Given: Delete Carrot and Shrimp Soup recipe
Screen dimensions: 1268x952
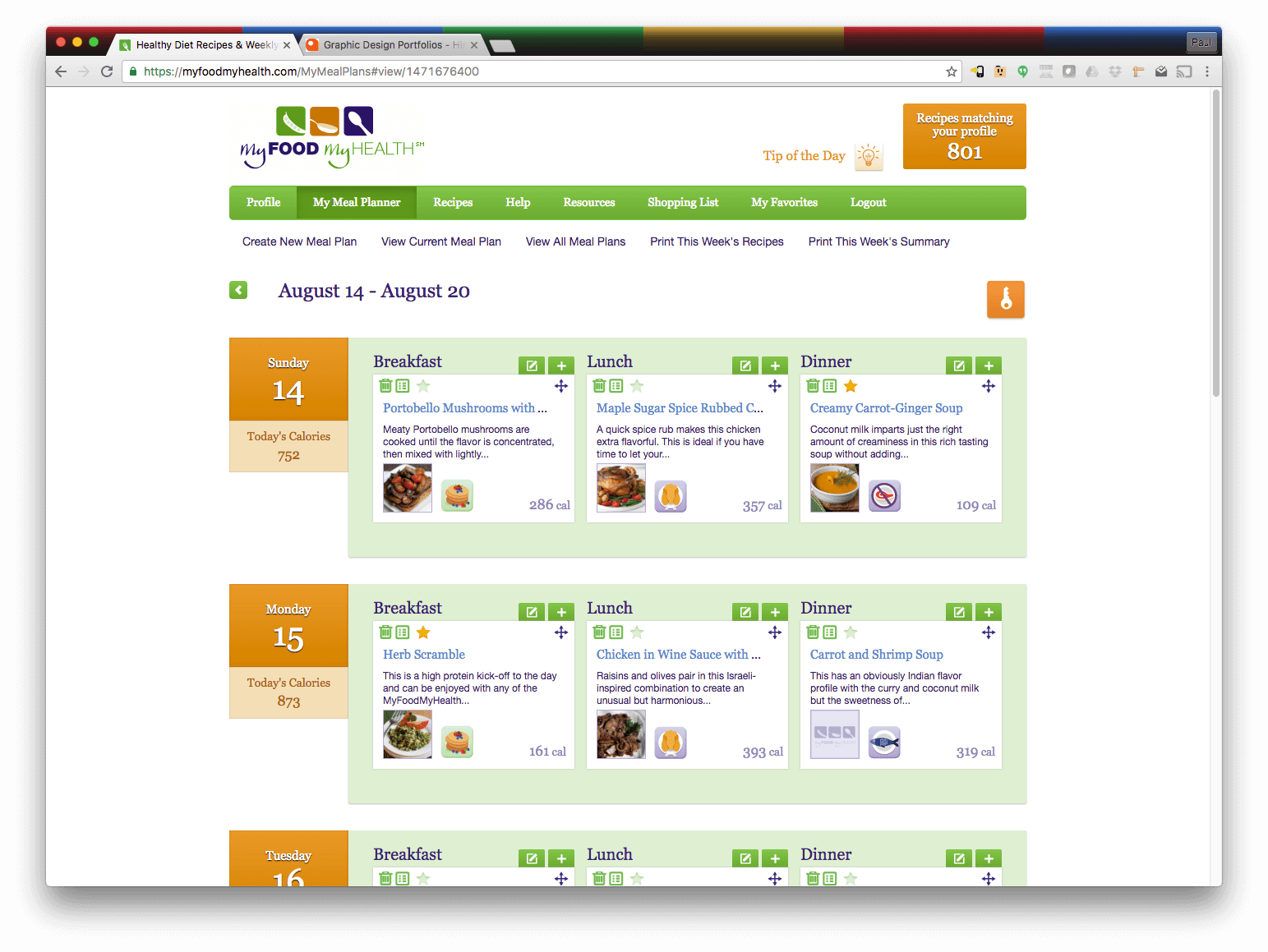Looking at the screenshot, I should [813, 632].
